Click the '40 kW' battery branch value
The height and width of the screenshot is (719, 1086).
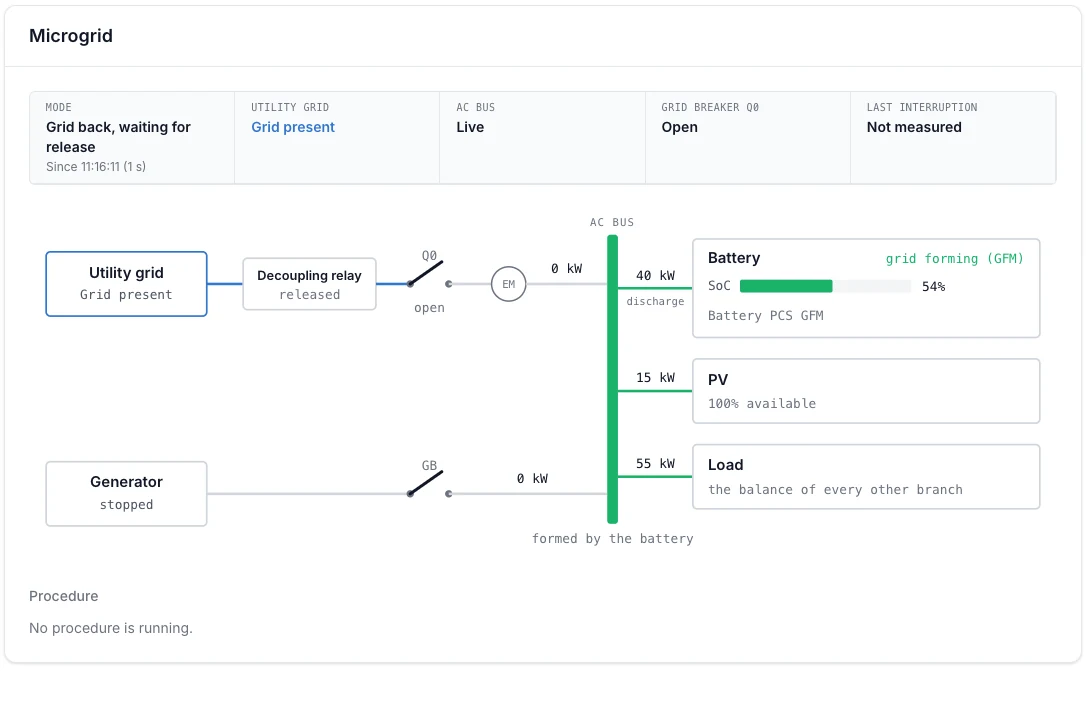(x=655, y=276)
